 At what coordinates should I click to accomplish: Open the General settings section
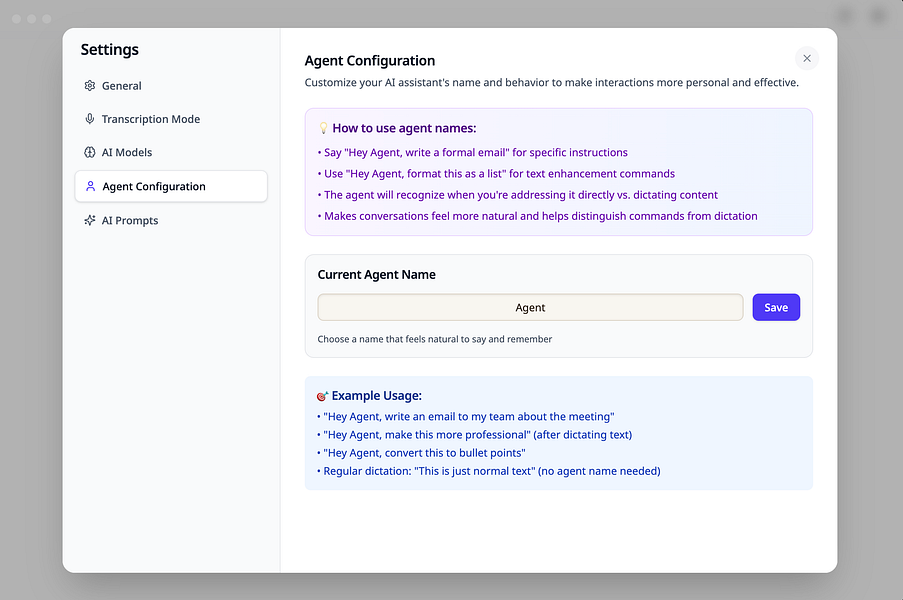(x=121, y=86)
